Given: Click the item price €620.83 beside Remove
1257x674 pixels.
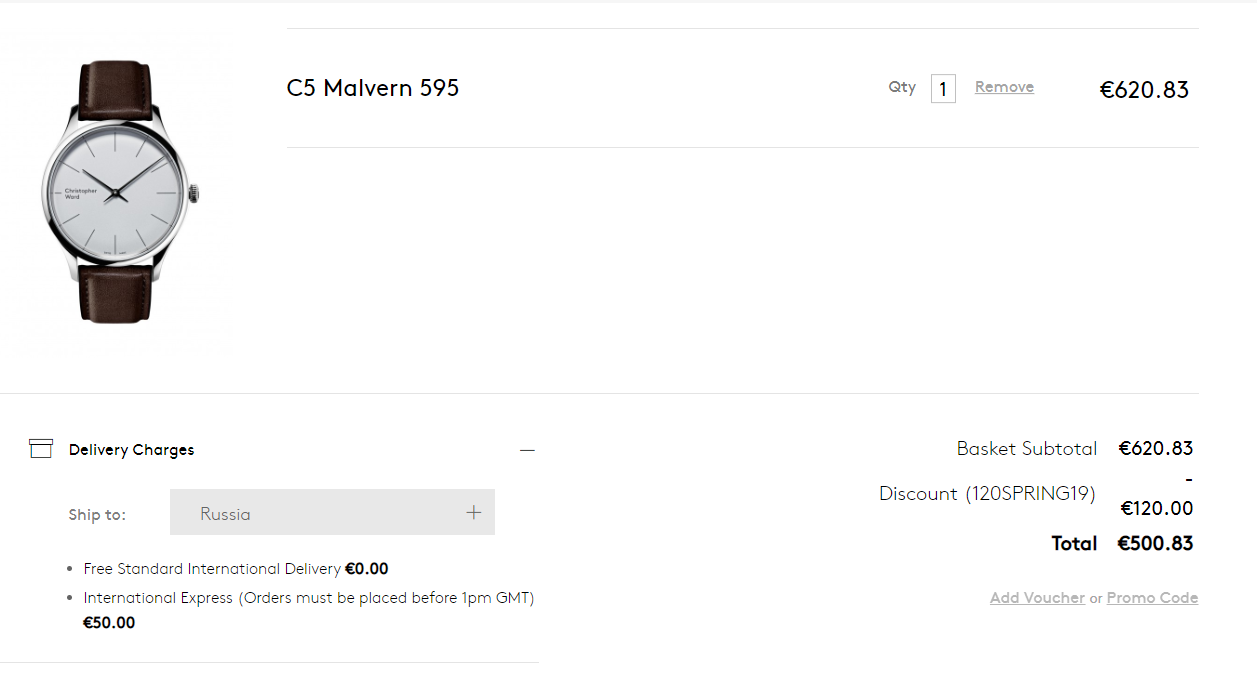Looking at the screenshot, I should (1144, 90).
